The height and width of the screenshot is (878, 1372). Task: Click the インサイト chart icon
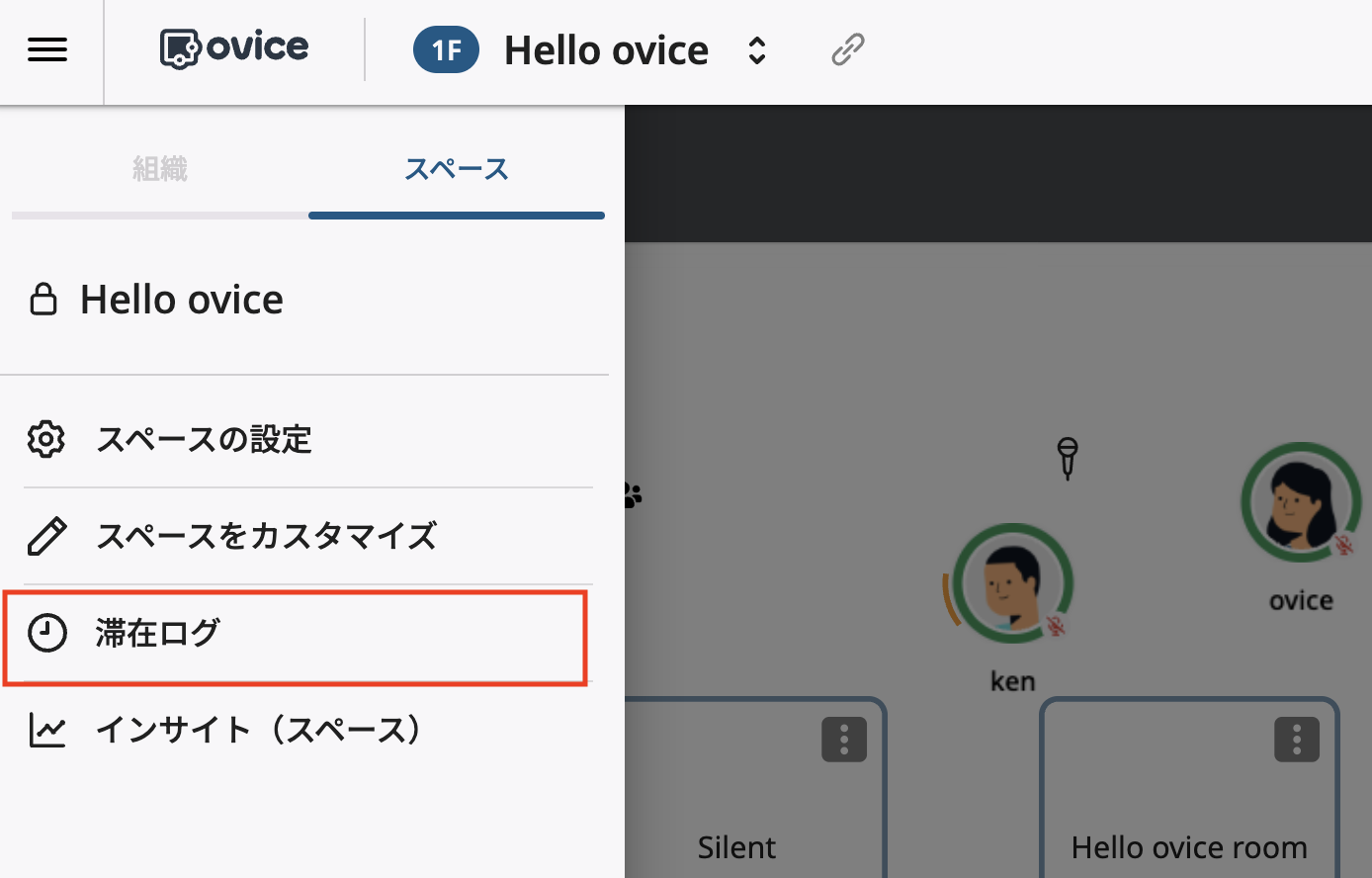point(45,730)
